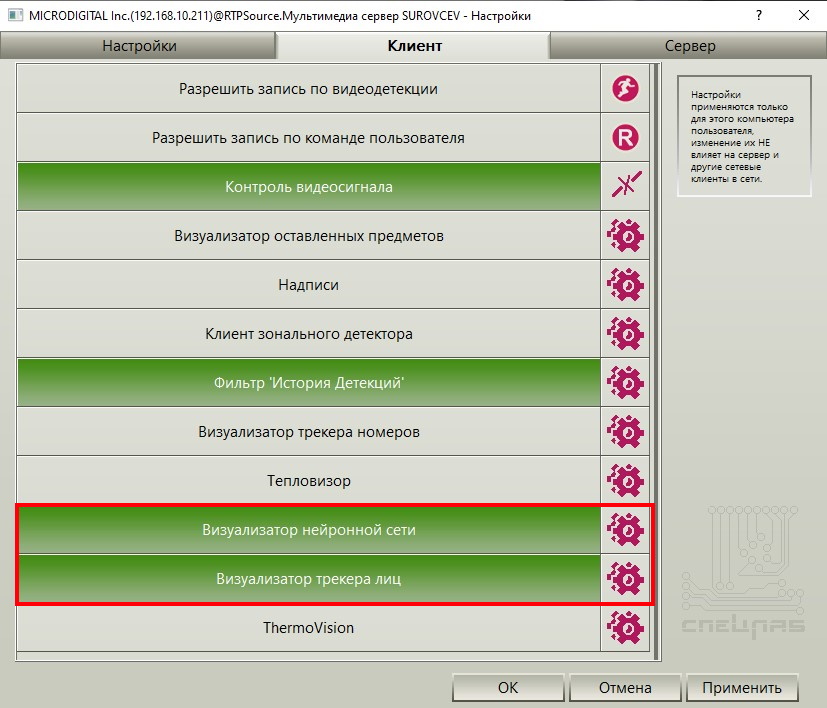Click the vertical scrollbar of the settings list
Screen dimensions: 827x708
[x=656, y=361]
